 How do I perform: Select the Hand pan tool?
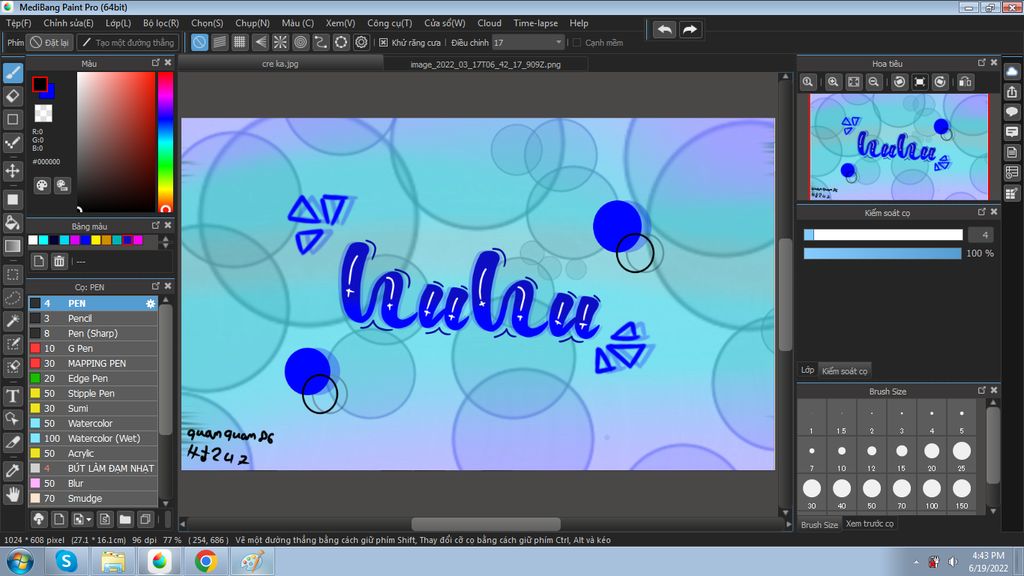tap(13, 494)
